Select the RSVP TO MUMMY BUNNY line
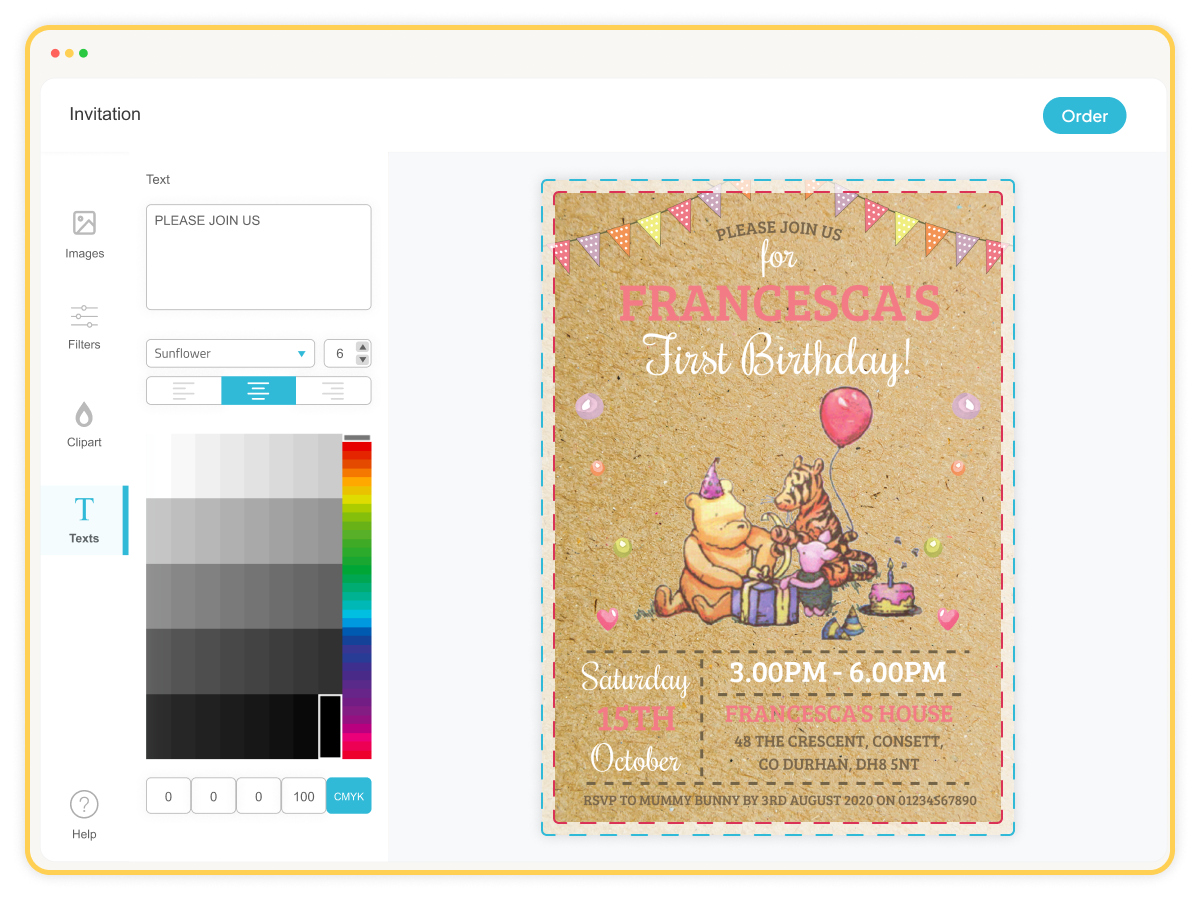This screenshot has height=900, width=1200. pyautogui.click(x=780, y=801)
